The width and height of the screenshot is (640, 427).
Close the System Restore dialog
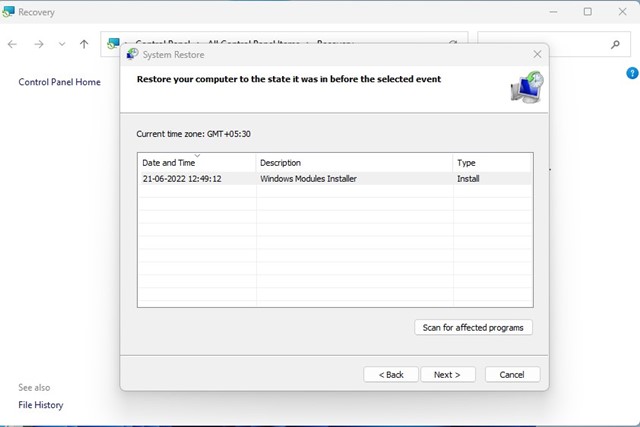(537, 54)
